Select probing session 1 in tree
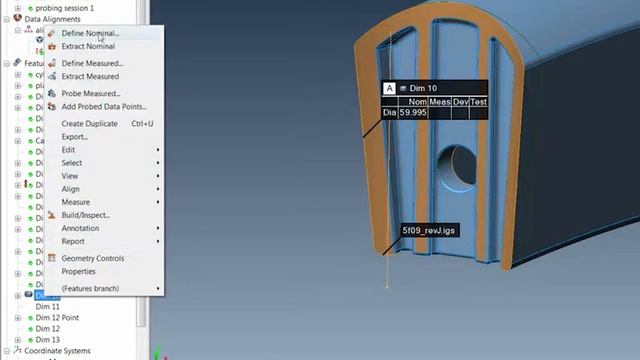 [x=64, y=8]
